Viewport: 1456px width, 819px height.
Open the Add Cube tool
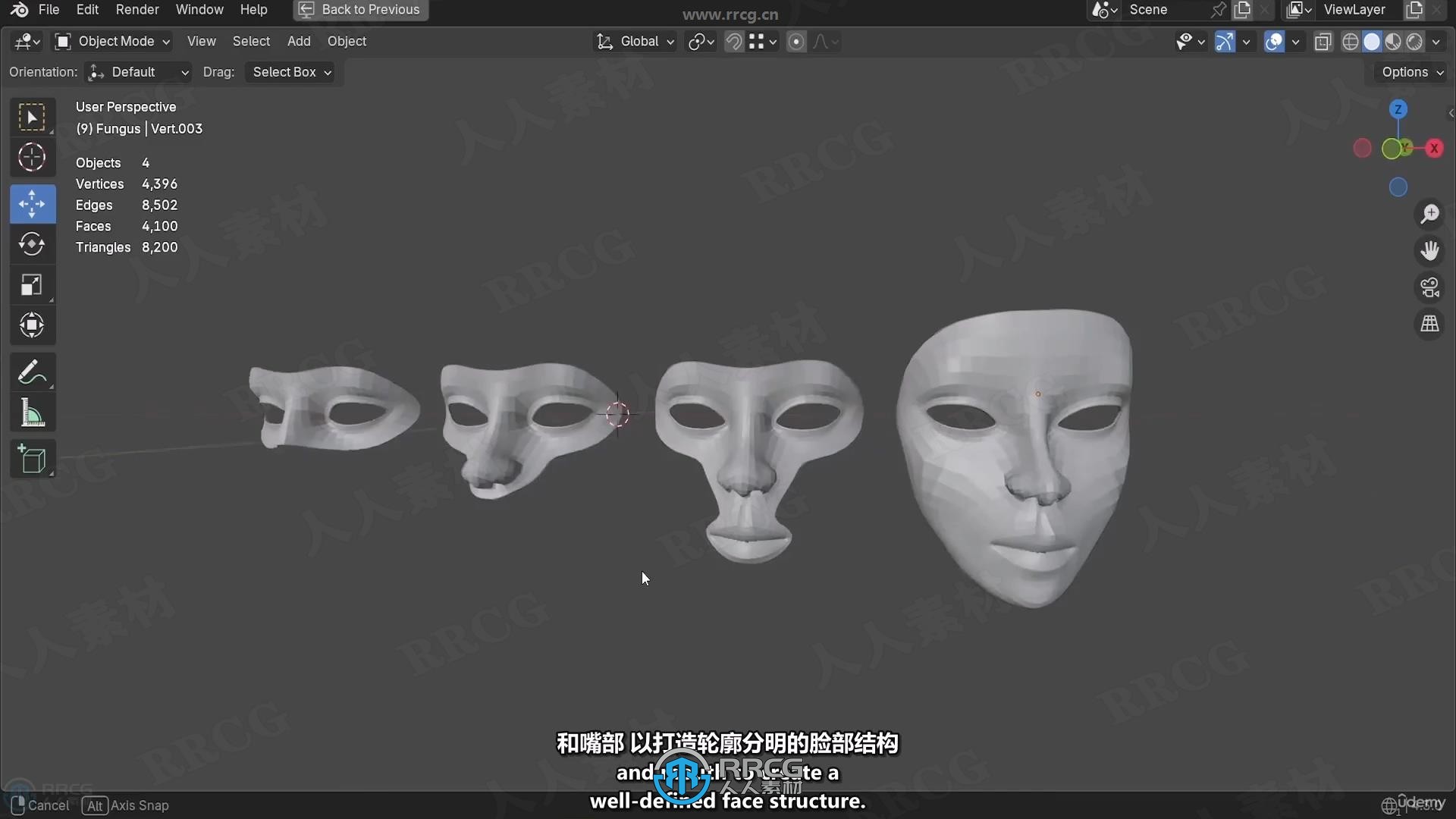point(32,459)
